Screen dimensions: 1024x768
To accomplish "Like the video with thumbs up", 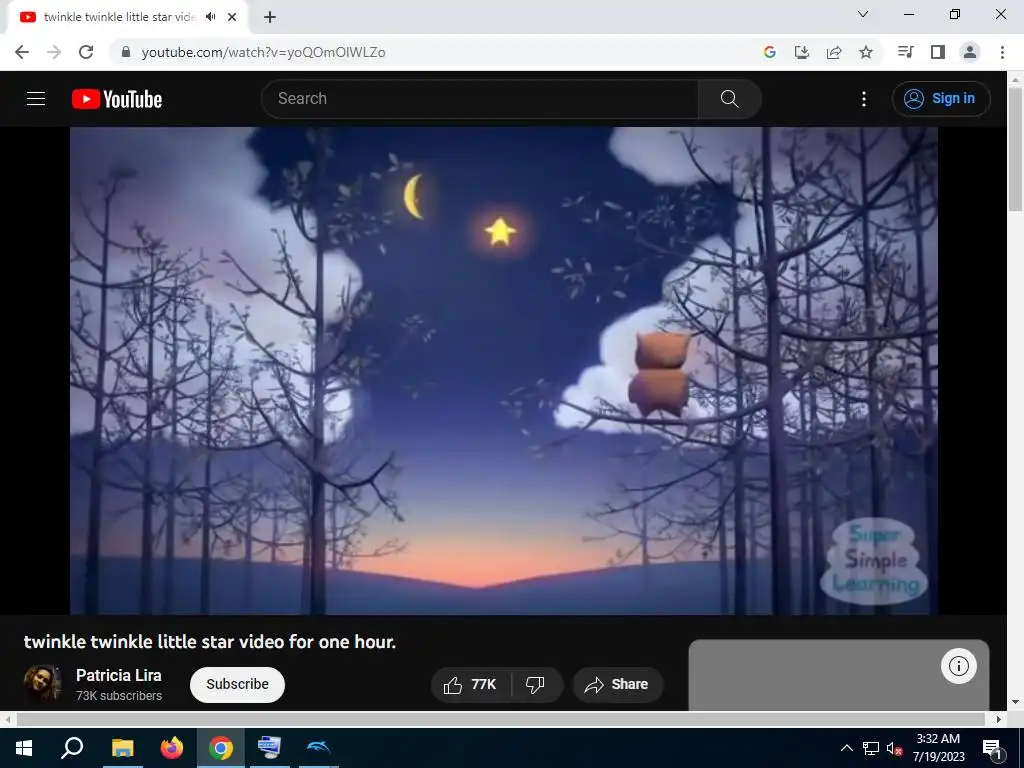I will (470, 684).
